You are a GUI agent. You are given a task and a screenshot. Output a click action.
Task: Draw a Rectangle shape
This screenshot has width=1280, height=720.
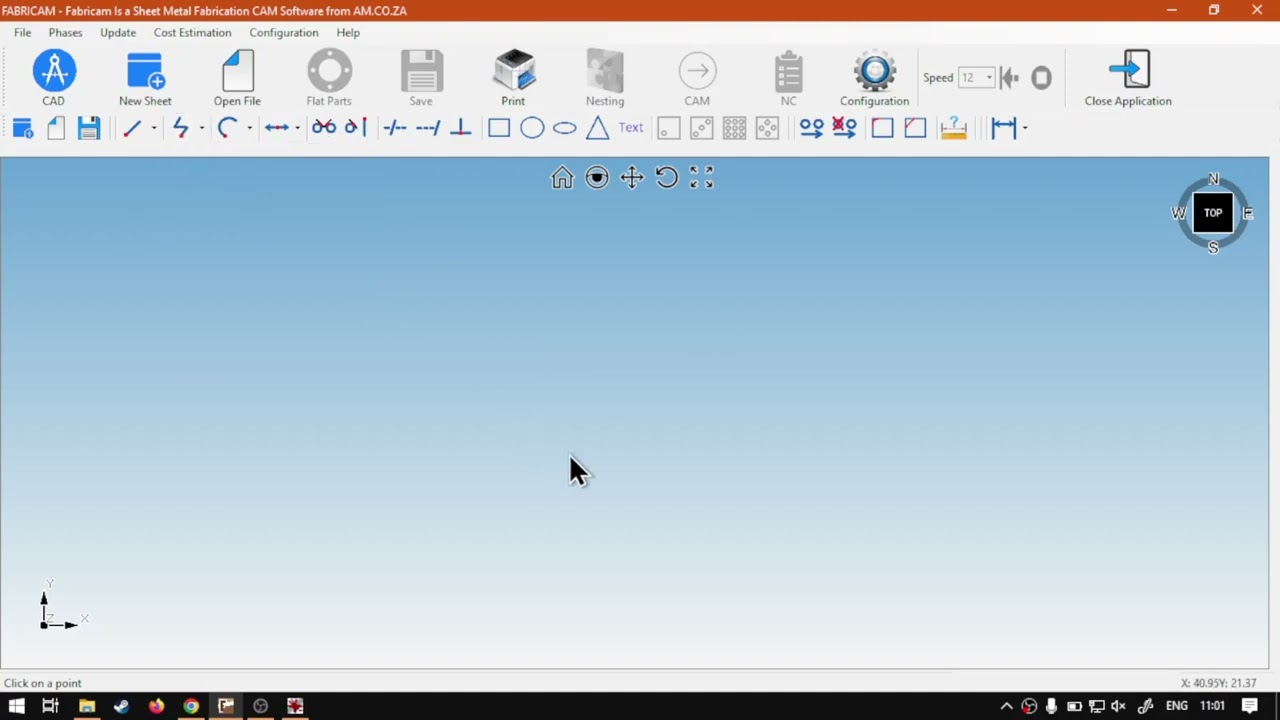coord(499,128)
